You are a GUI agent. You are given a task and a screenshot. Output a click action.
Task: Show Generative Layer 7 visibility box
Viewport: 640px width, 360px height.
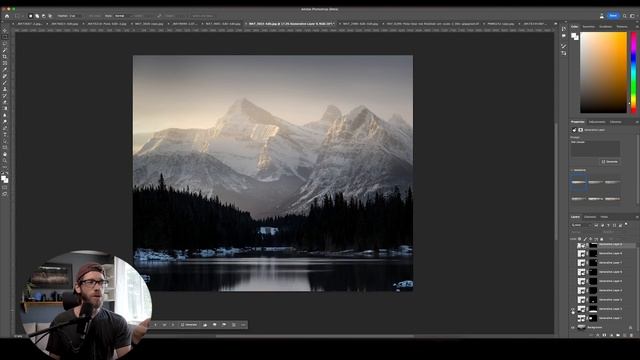coord(573,263)
